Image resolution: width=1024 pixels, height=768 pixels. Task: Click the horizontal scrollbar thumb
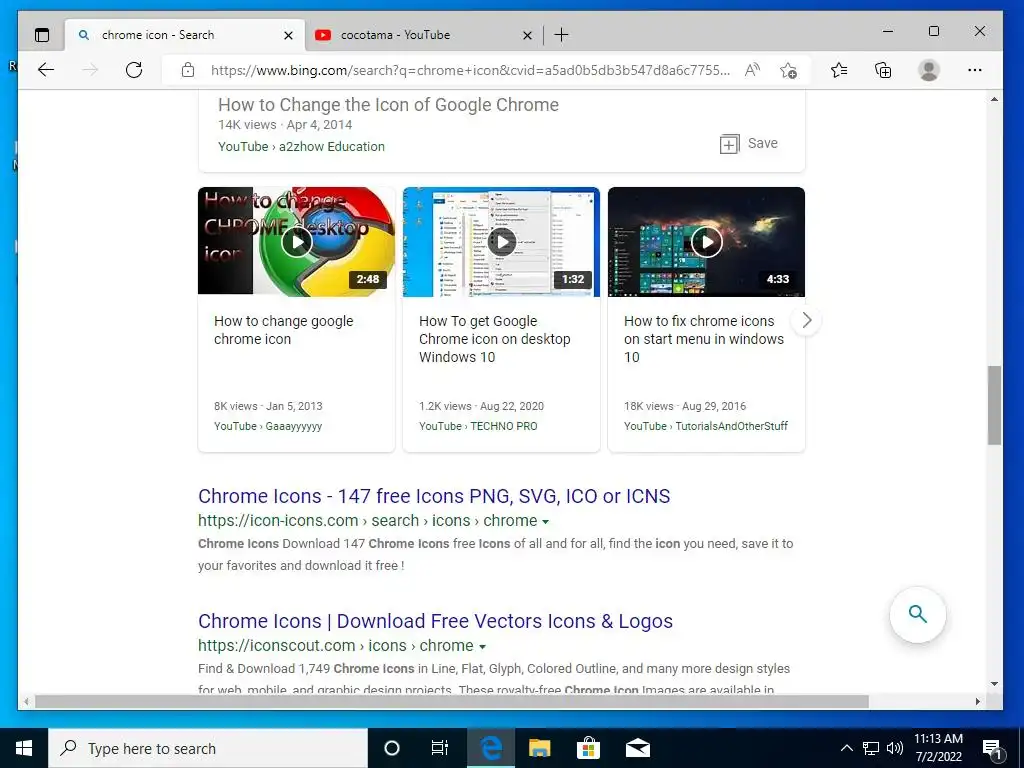[x=451, y=701]
